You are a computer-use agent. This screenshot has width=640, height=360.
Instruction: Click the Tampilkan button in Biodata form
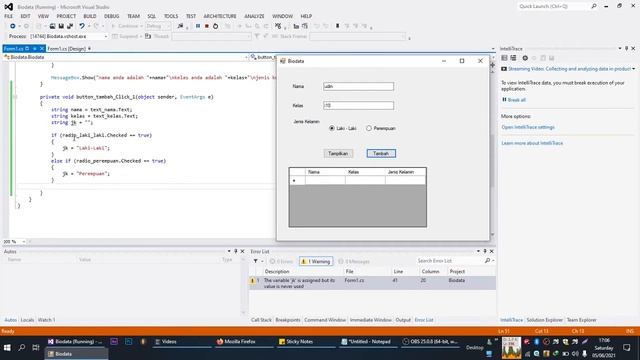click(338, 153)
